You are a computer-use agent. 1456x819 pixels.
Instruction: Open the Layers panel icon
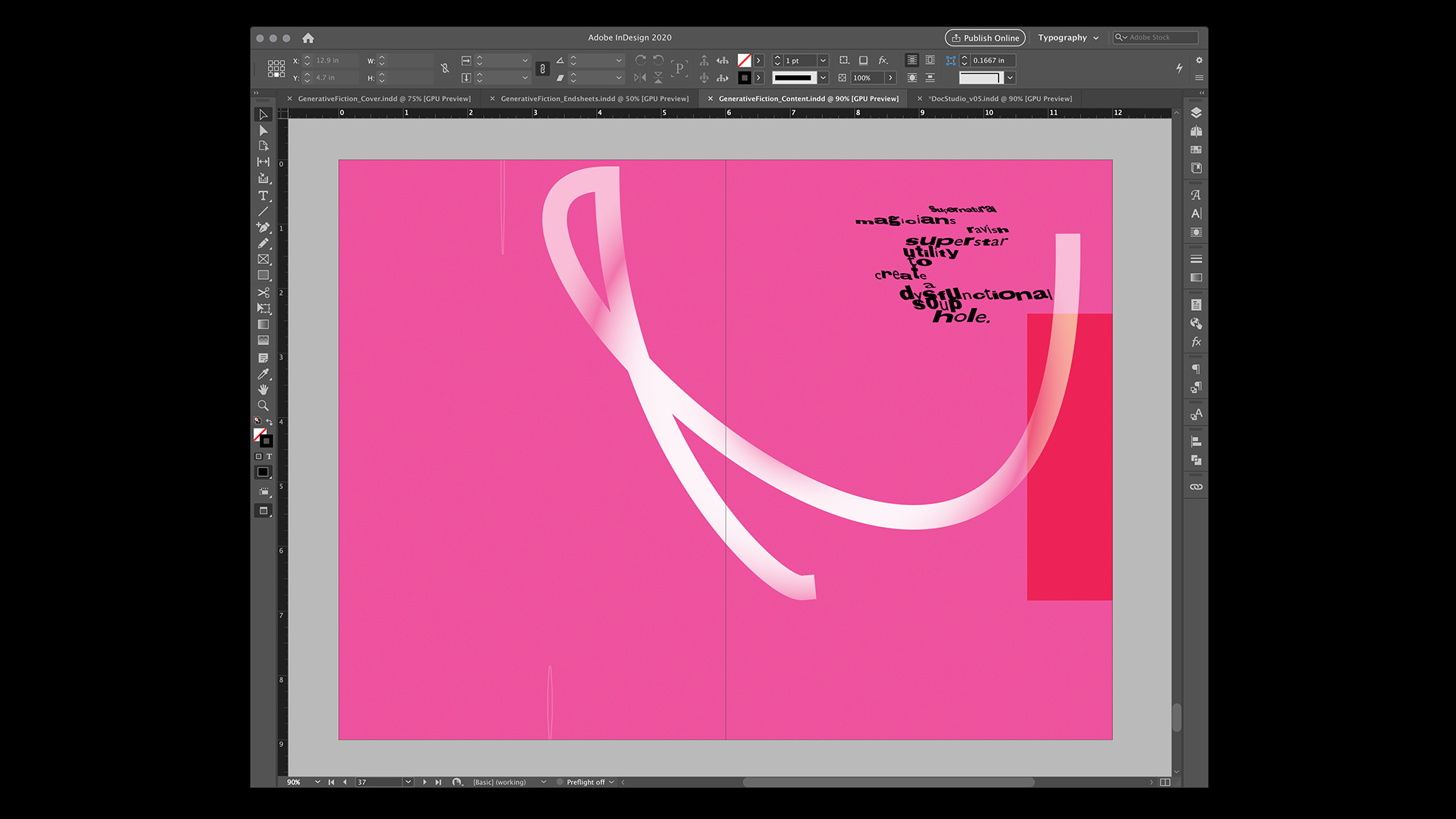(x=1196, y=113)
